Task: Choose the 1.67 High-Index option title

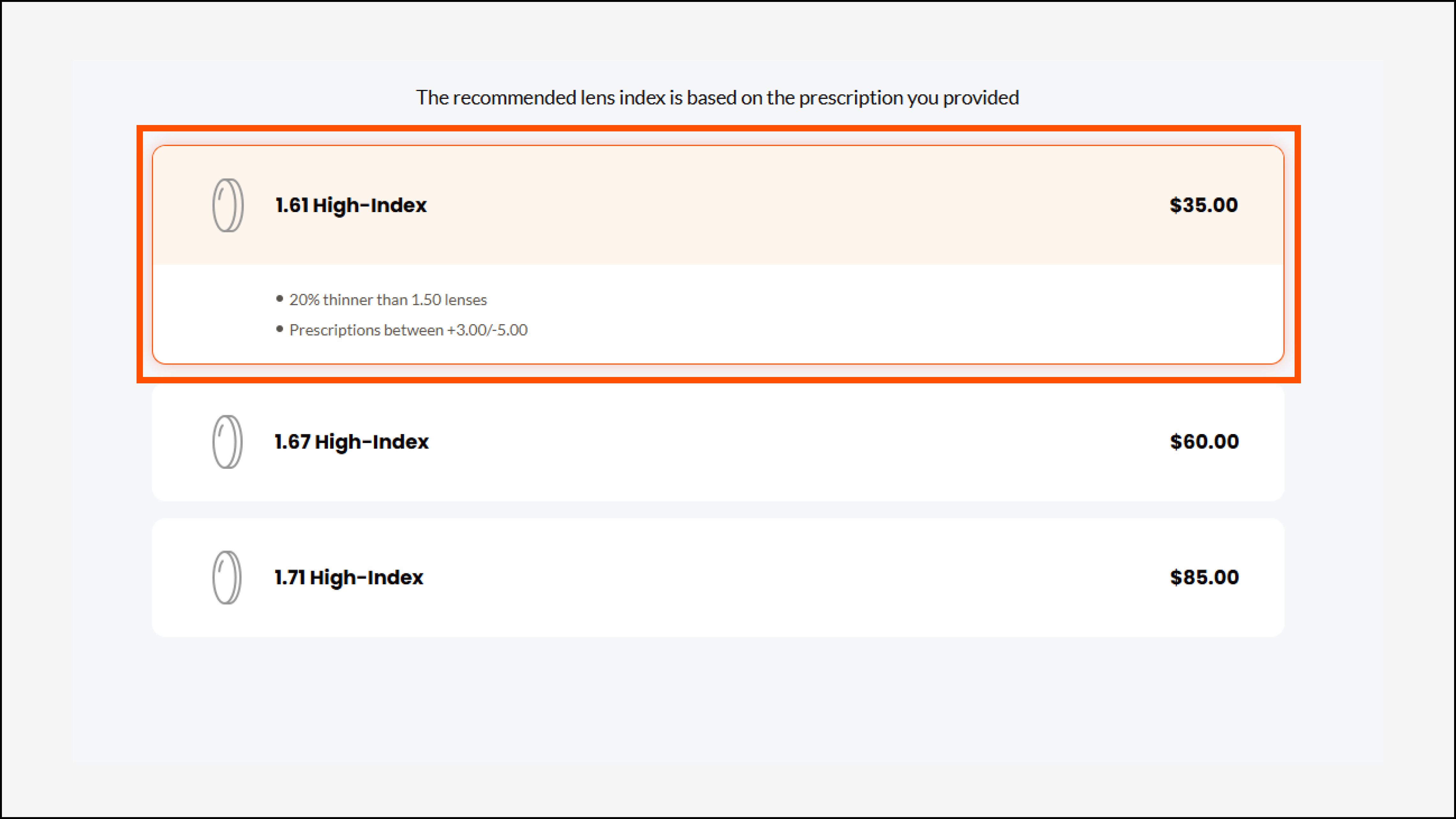Action: pos(352,441)
